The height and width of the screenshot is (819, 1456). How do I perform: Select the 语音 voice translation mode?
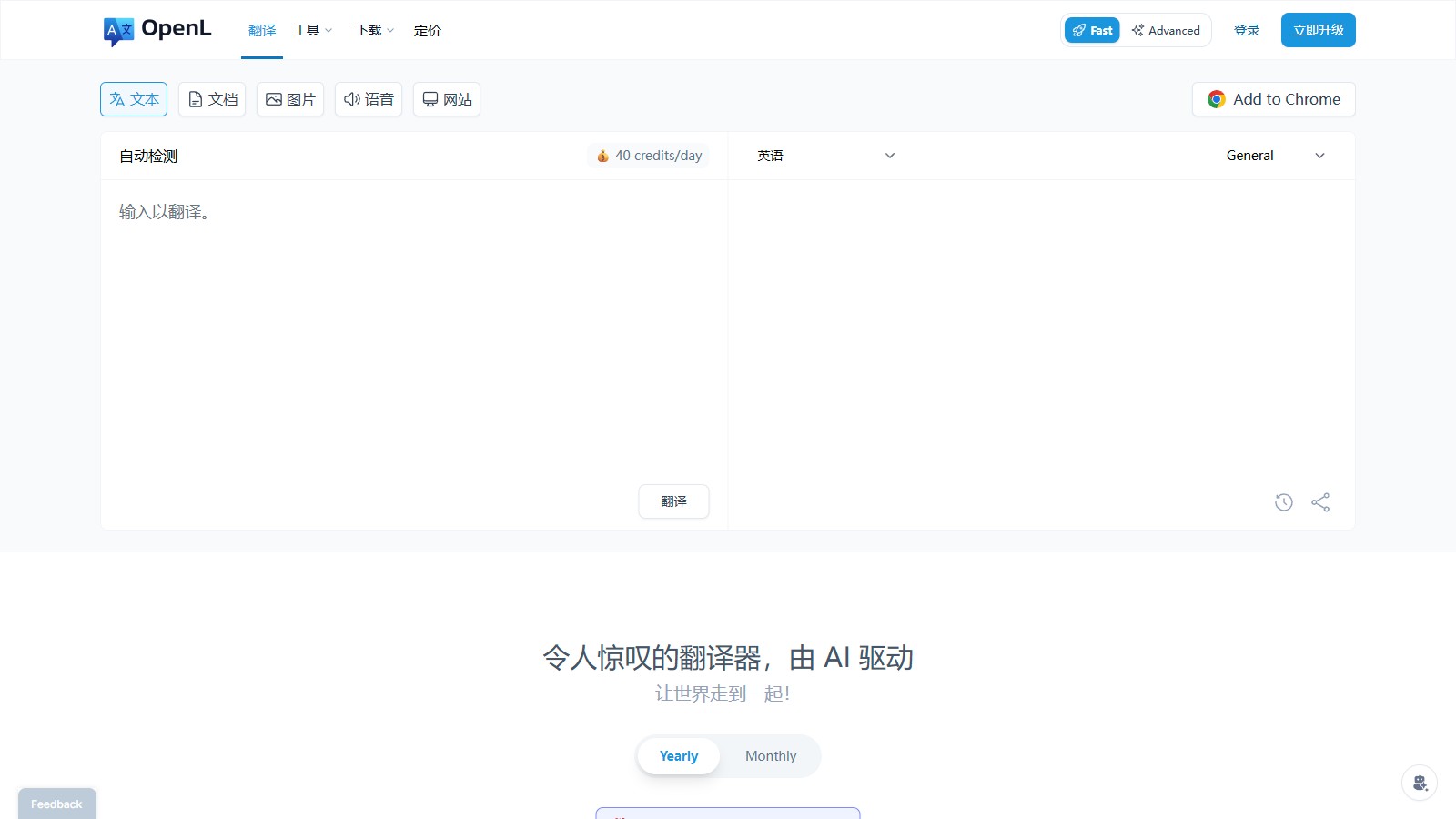click(368, 99)
